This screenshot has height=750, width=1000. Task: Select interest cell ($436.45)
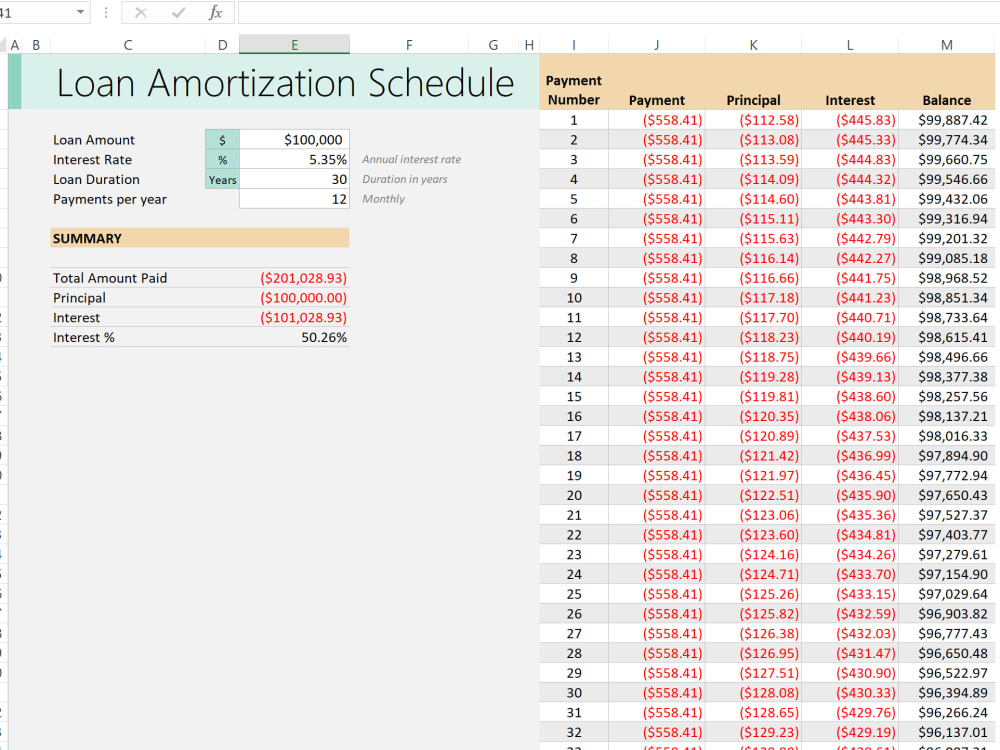point(849,476)
